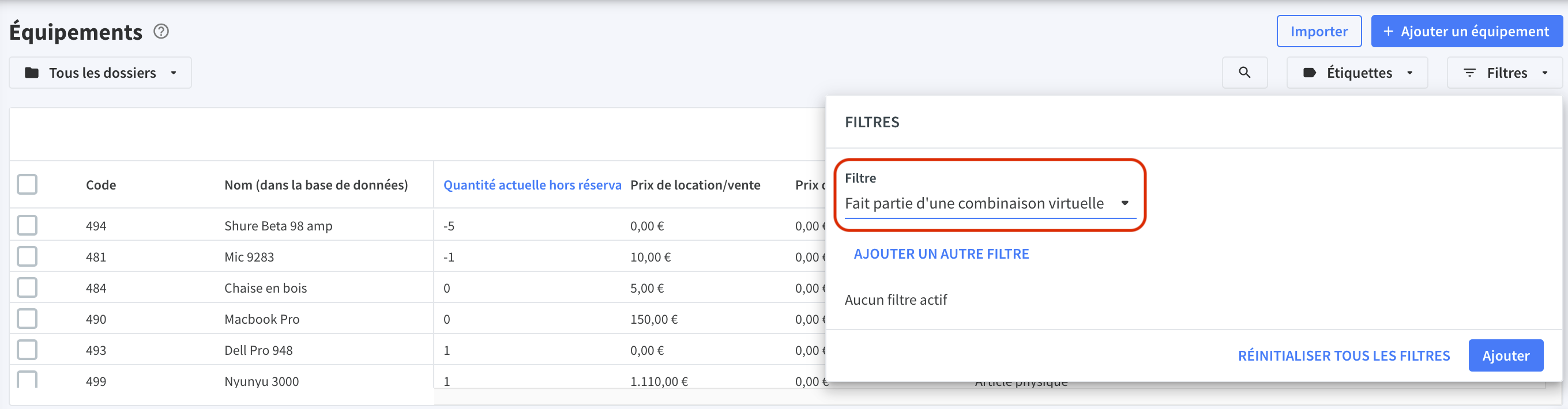Click the 1.110,00 € price cell
Screen dimensions: 1568x409
click(659, 381)
